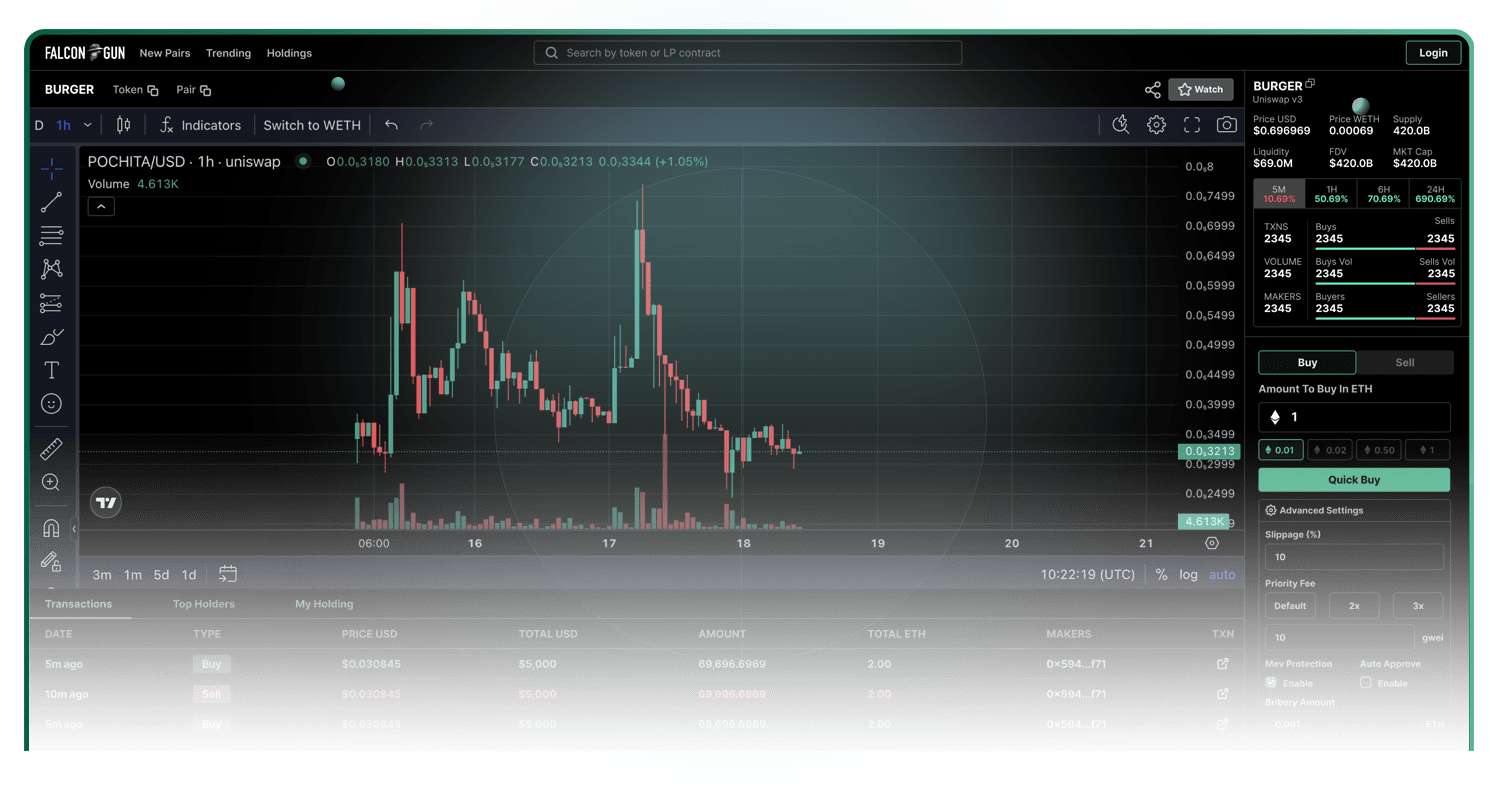This screenshot has height=801, width=1498.
Task: Open price scale settings at chart corner
Action: point(1212,543)
